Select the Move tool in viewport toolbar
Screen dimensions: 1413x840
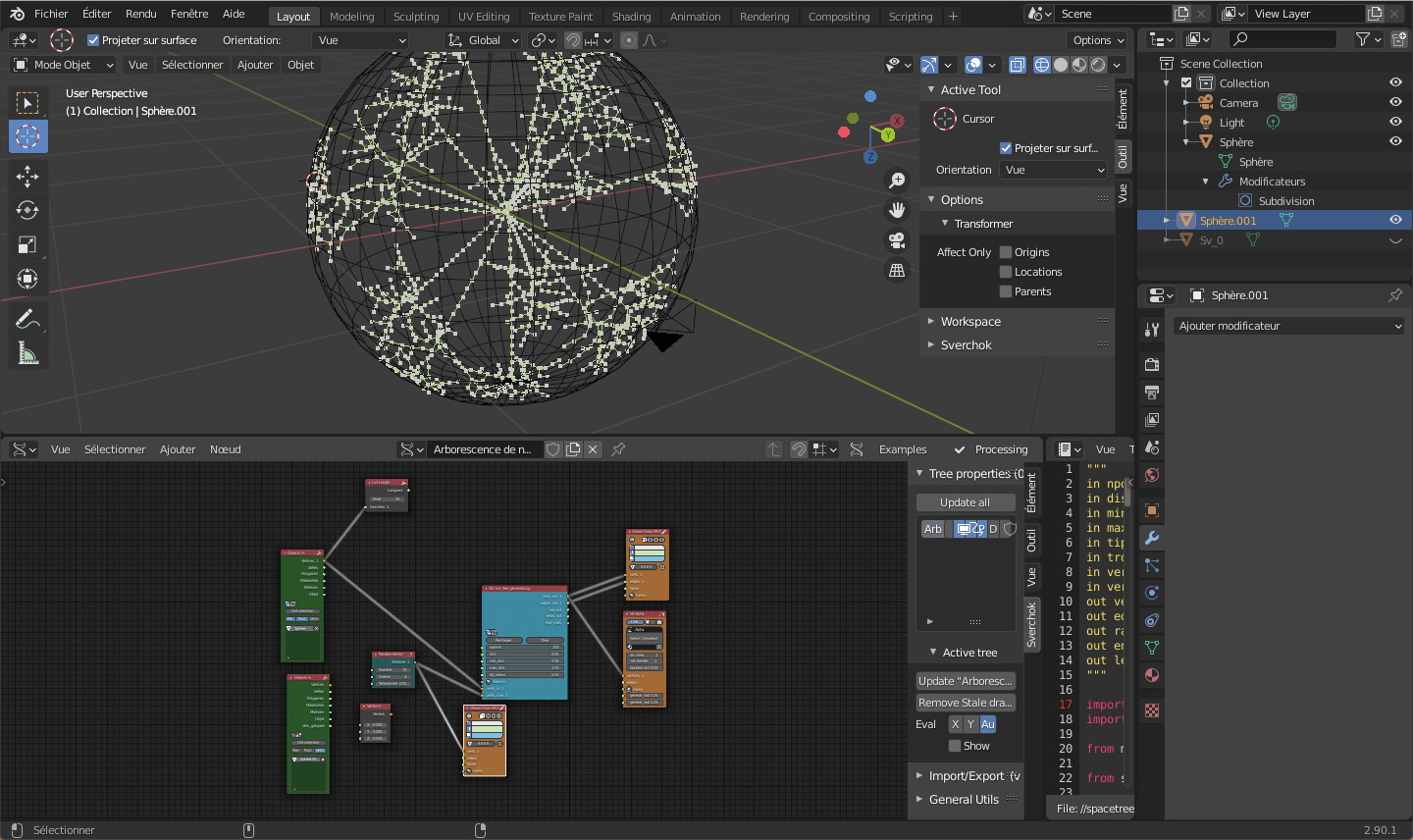(x=27, y=176)
